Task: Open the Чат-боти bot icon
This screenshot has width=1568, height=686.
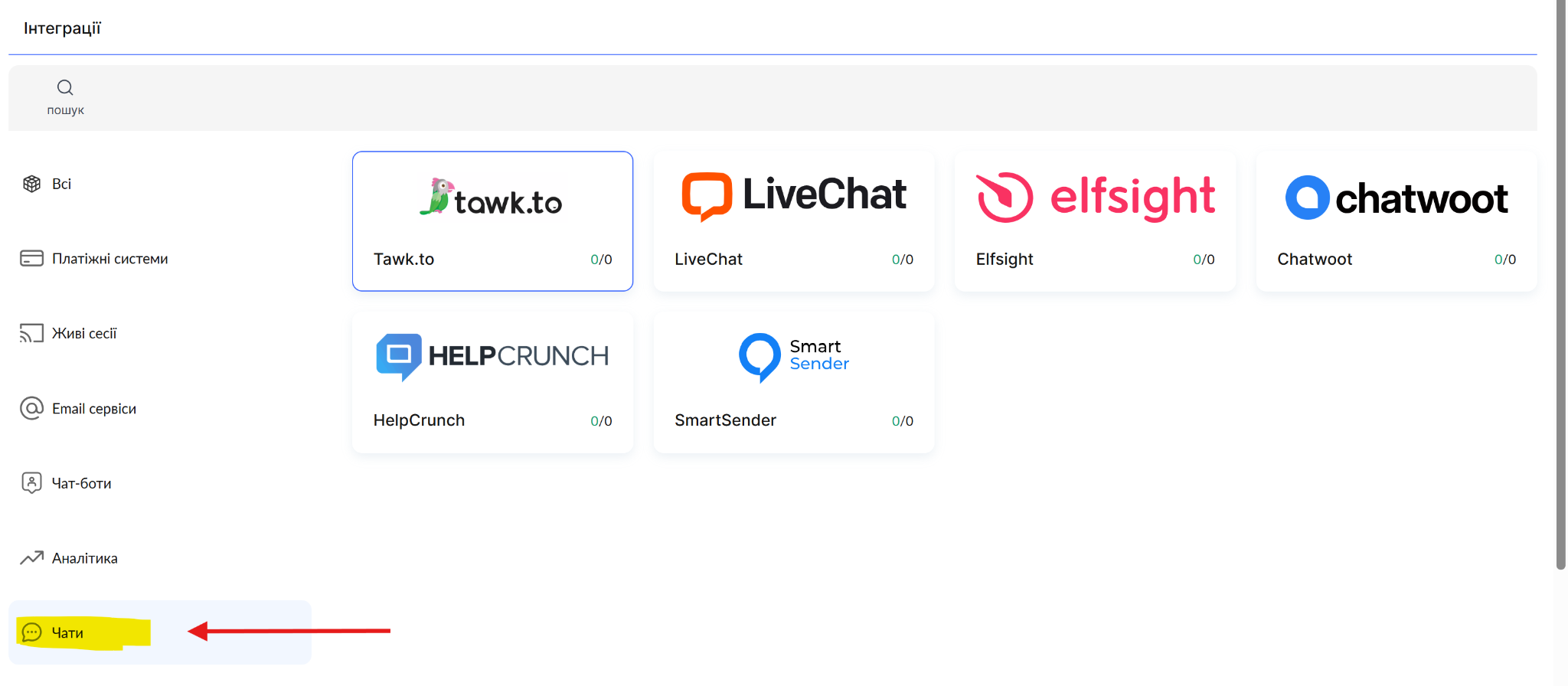Action: coord(31,483)
